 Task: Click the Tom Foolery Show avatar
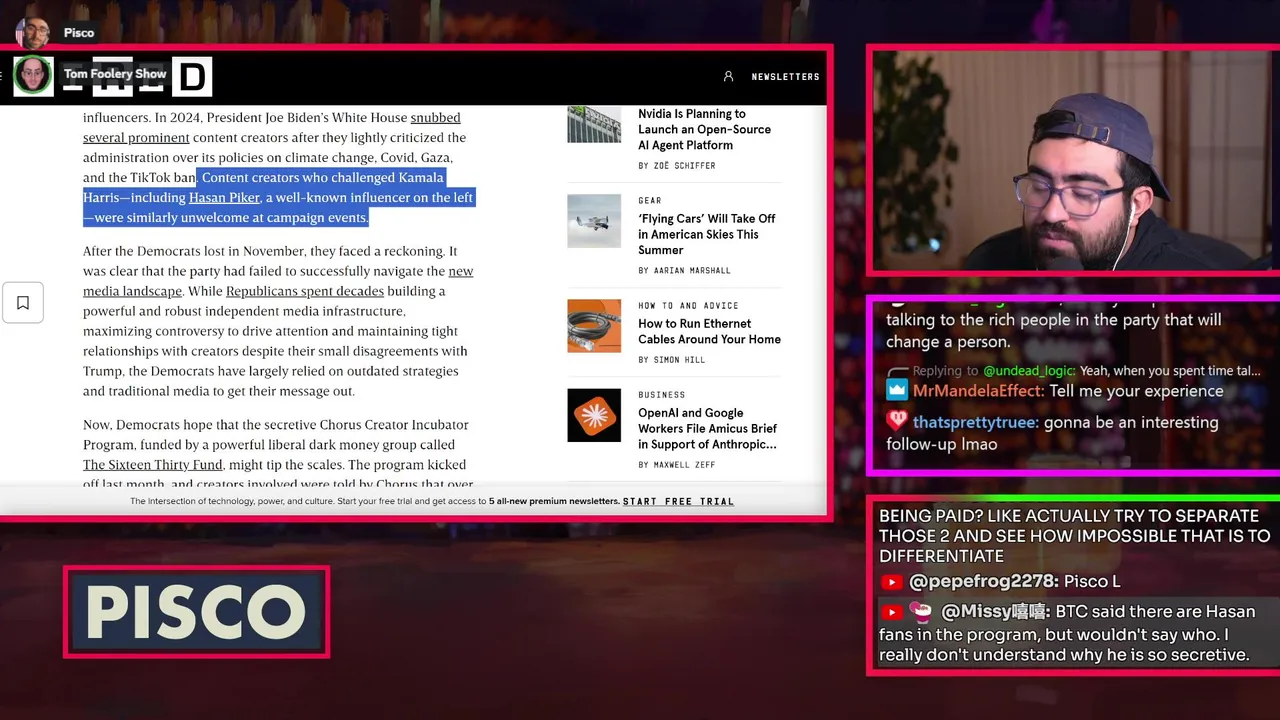click(33, 76)
